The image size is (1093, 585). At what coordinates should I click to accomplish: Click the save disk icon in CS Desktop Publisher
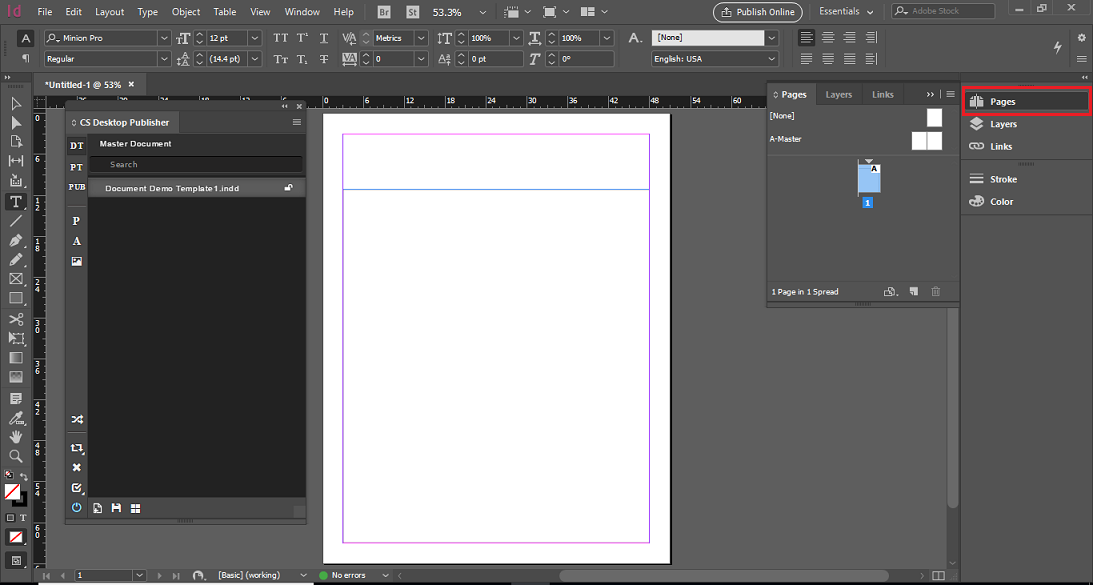pyautogui.click(x=116, y=508)
